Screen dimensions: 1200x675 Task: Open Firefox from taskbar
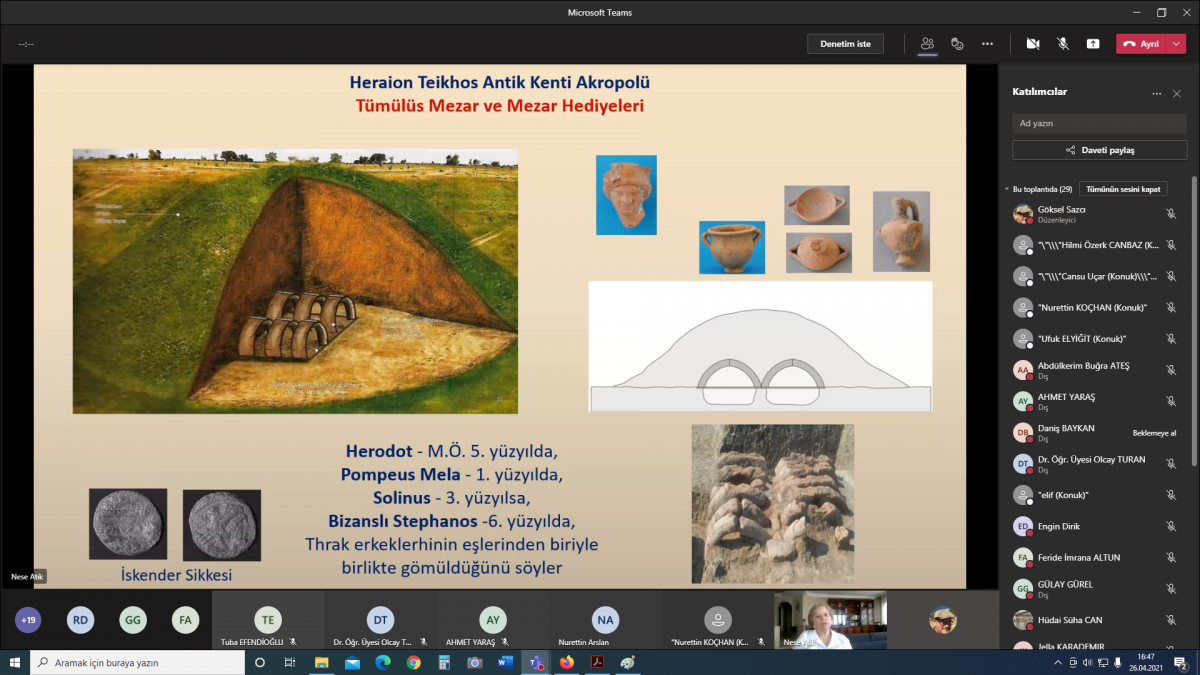[x=567, y=662]
